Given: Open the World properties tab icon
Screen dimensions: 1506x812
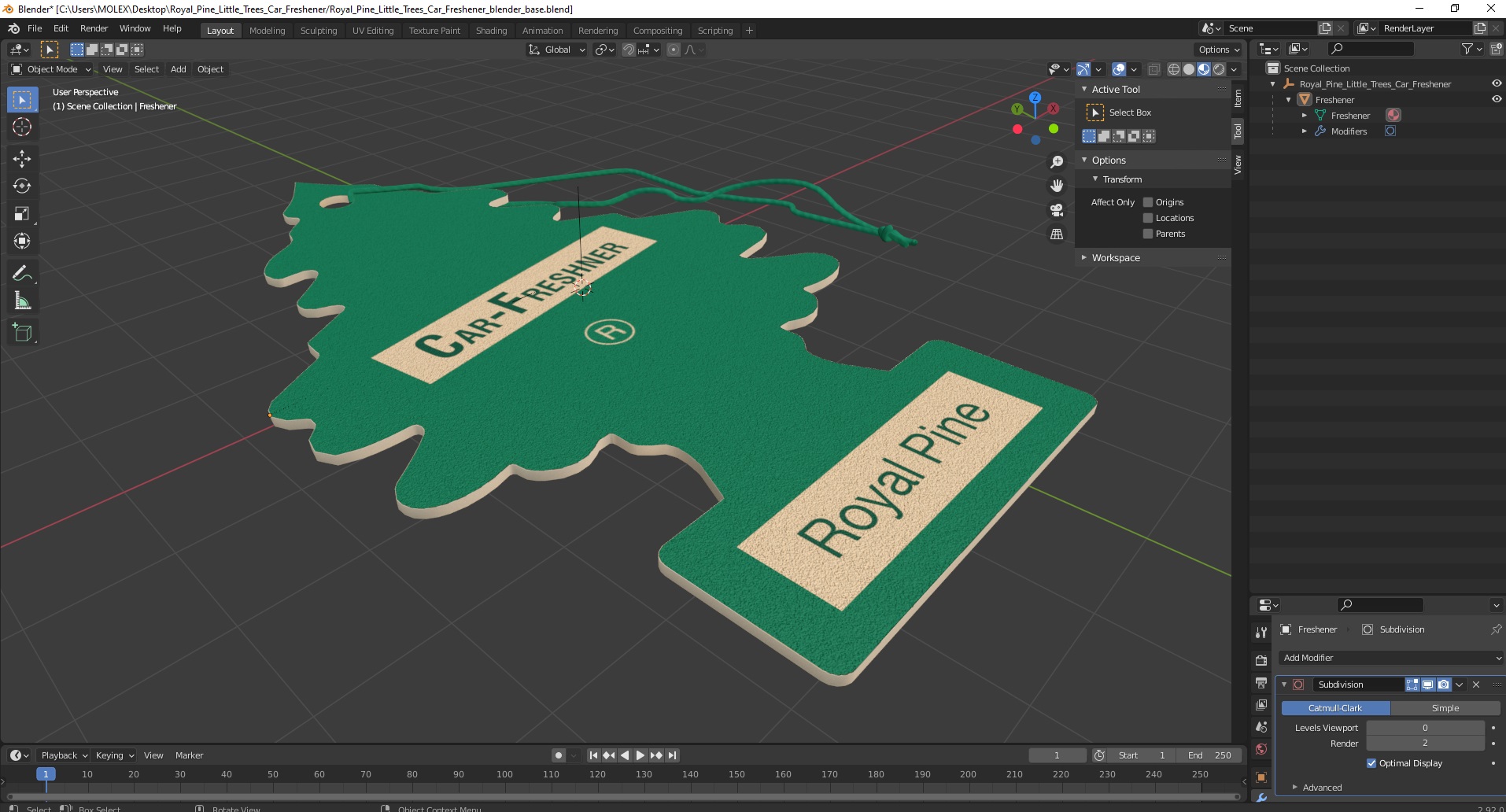Looking at the screenshot, I should coord(1261,749).
